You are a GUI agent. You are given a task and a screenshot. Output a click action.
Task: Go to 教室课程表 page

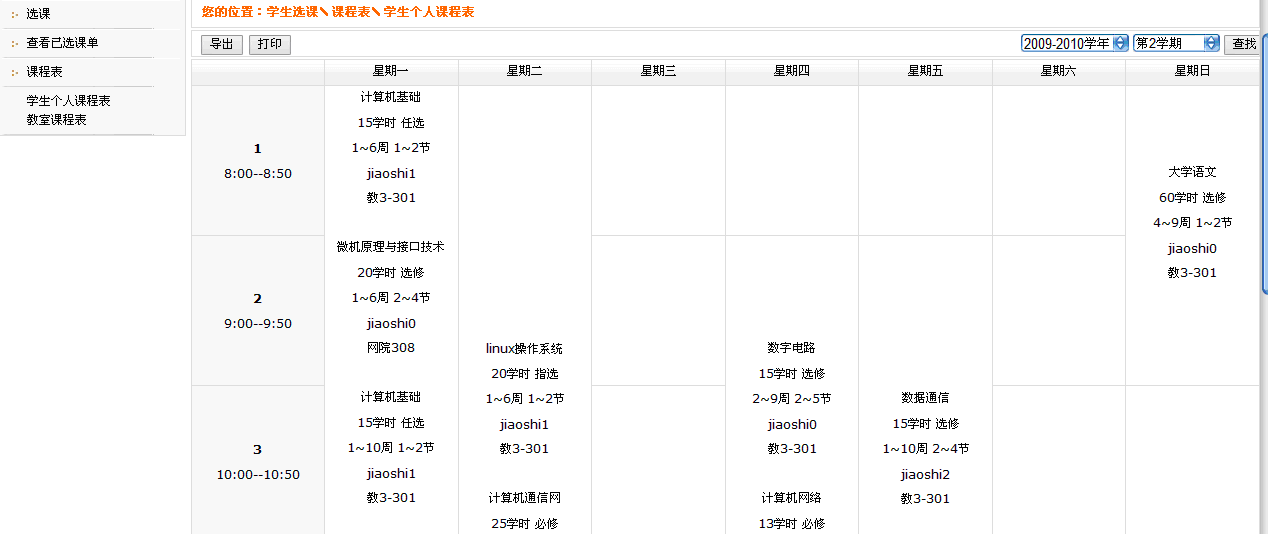tap(56, 120)
